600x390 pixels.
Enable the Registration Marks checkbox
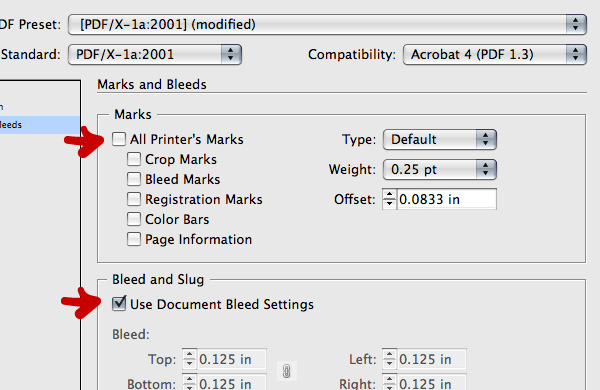click(x=134, y=199)
